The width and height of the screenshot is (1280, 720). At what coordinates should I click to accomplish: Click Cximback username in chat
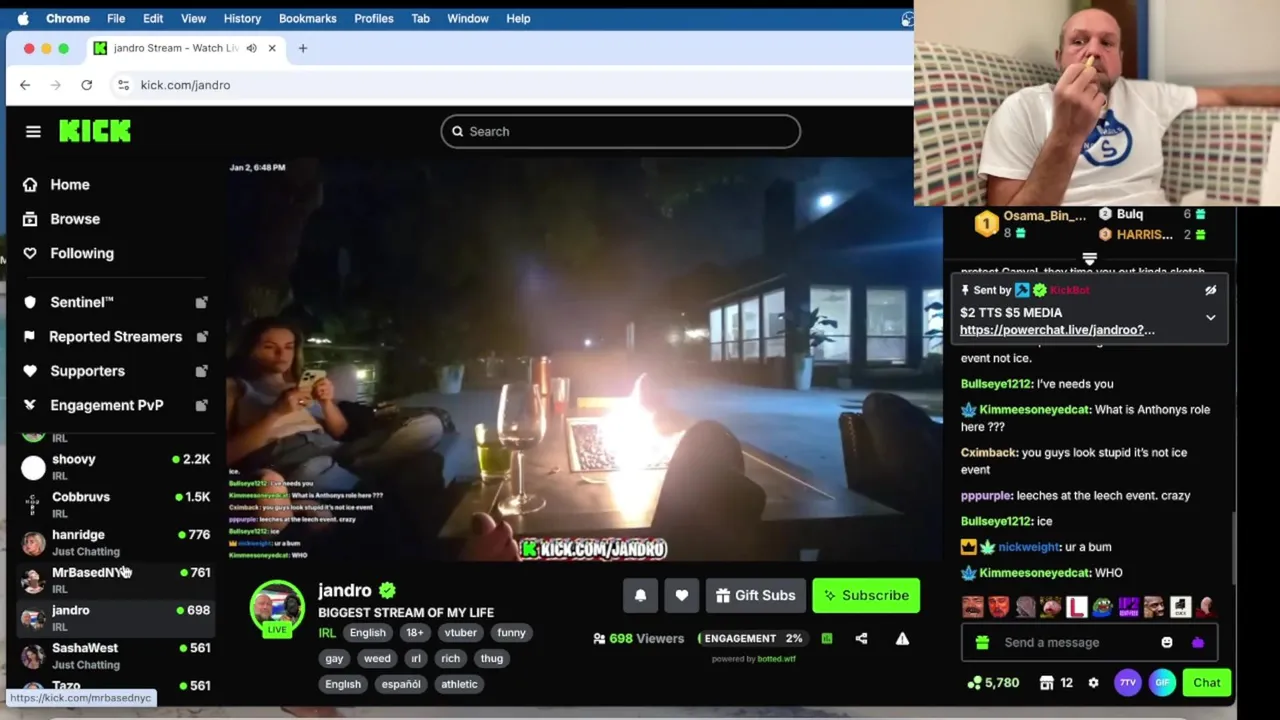(x=989, y=453)
